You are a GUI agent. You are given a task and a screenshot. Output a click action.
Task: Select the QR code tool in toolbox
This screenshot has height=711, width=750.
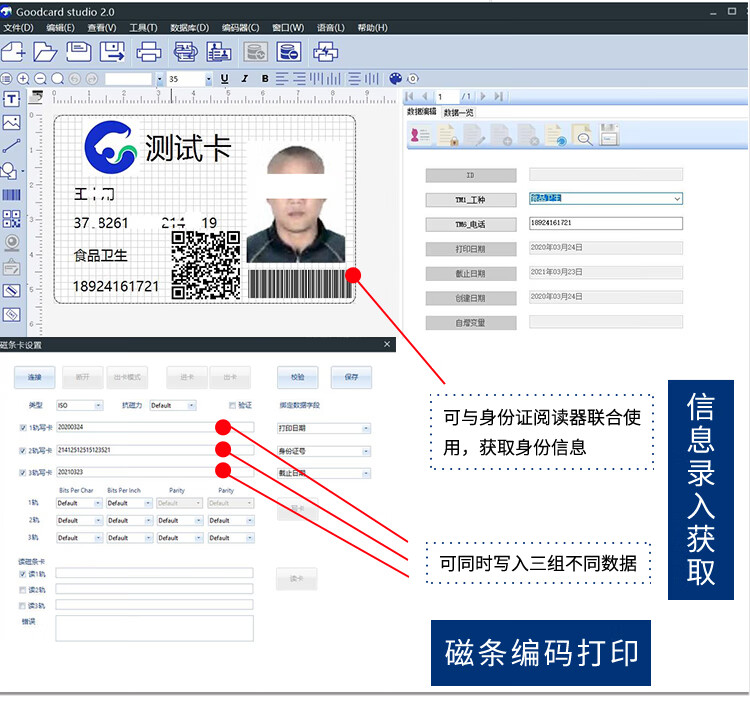pyautogui.click(x=11, y=219)
